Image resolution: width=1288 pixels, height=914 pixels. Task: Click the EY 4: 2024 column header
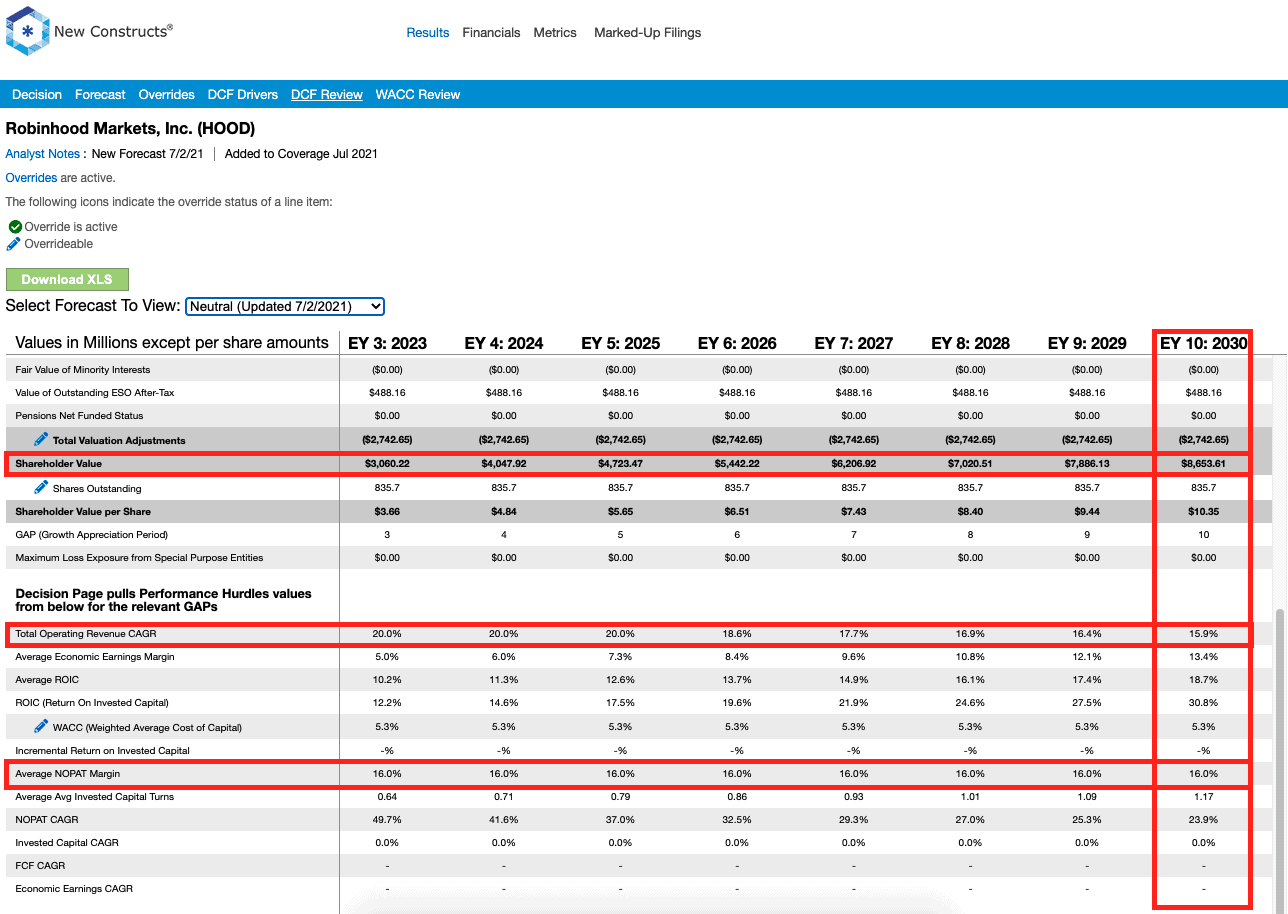point(504,343)
